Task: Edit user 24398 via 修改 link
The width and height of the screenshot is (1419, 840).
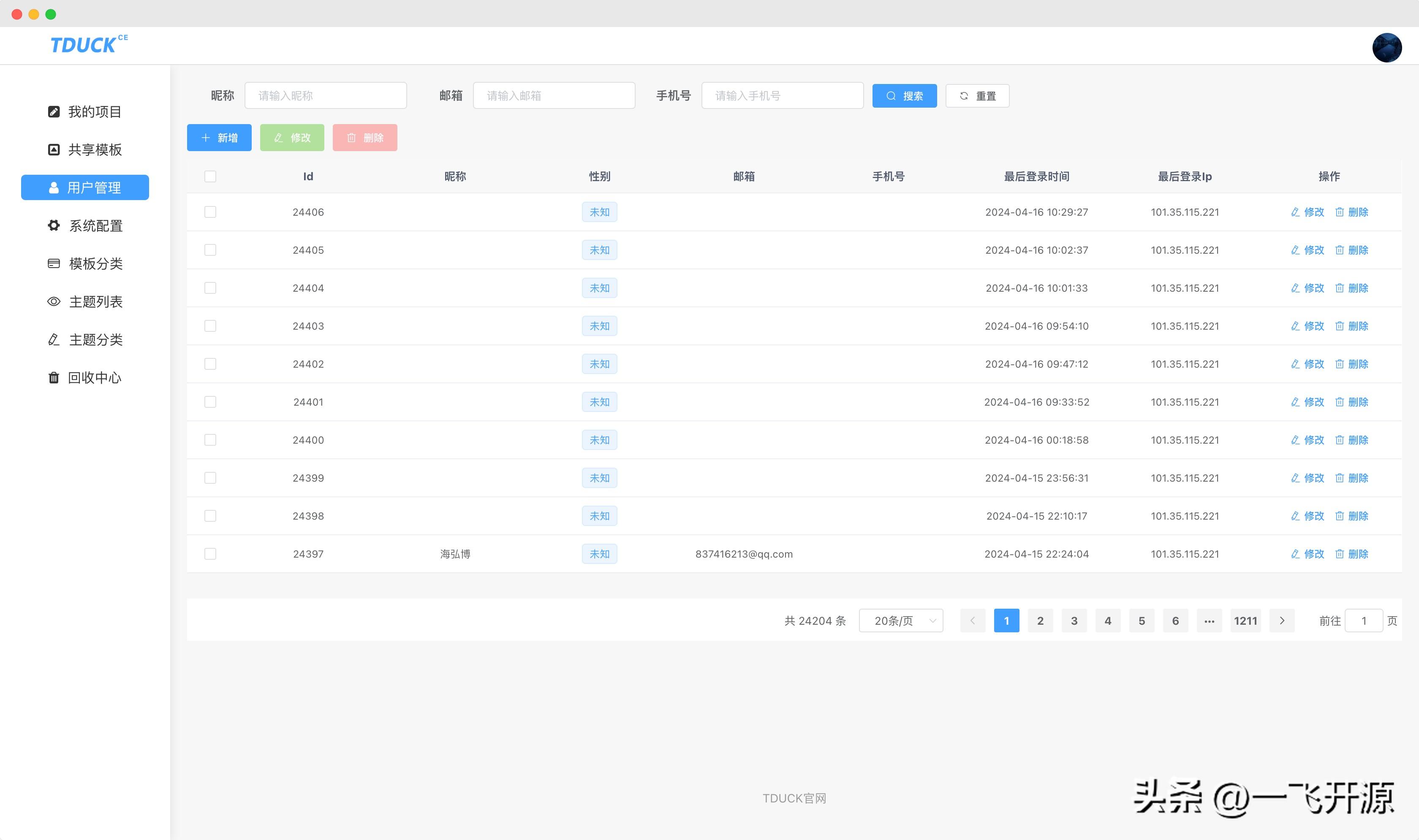Action: (x=1308, y=516)
